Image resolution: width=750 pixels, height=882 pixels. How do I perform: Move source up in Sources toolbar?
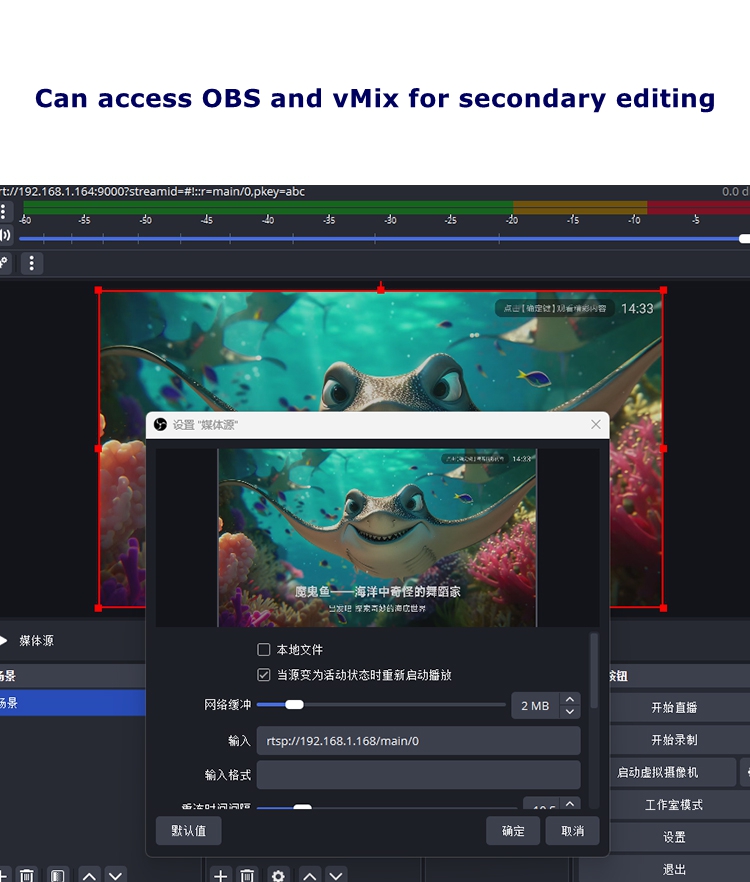[309, 875]
